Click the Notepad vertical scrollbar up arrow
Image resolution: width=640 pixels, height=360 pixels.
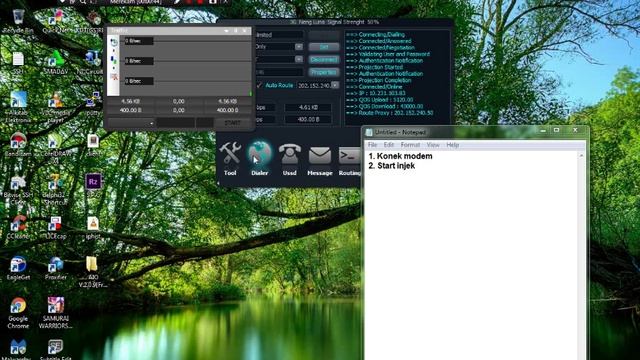581,156
